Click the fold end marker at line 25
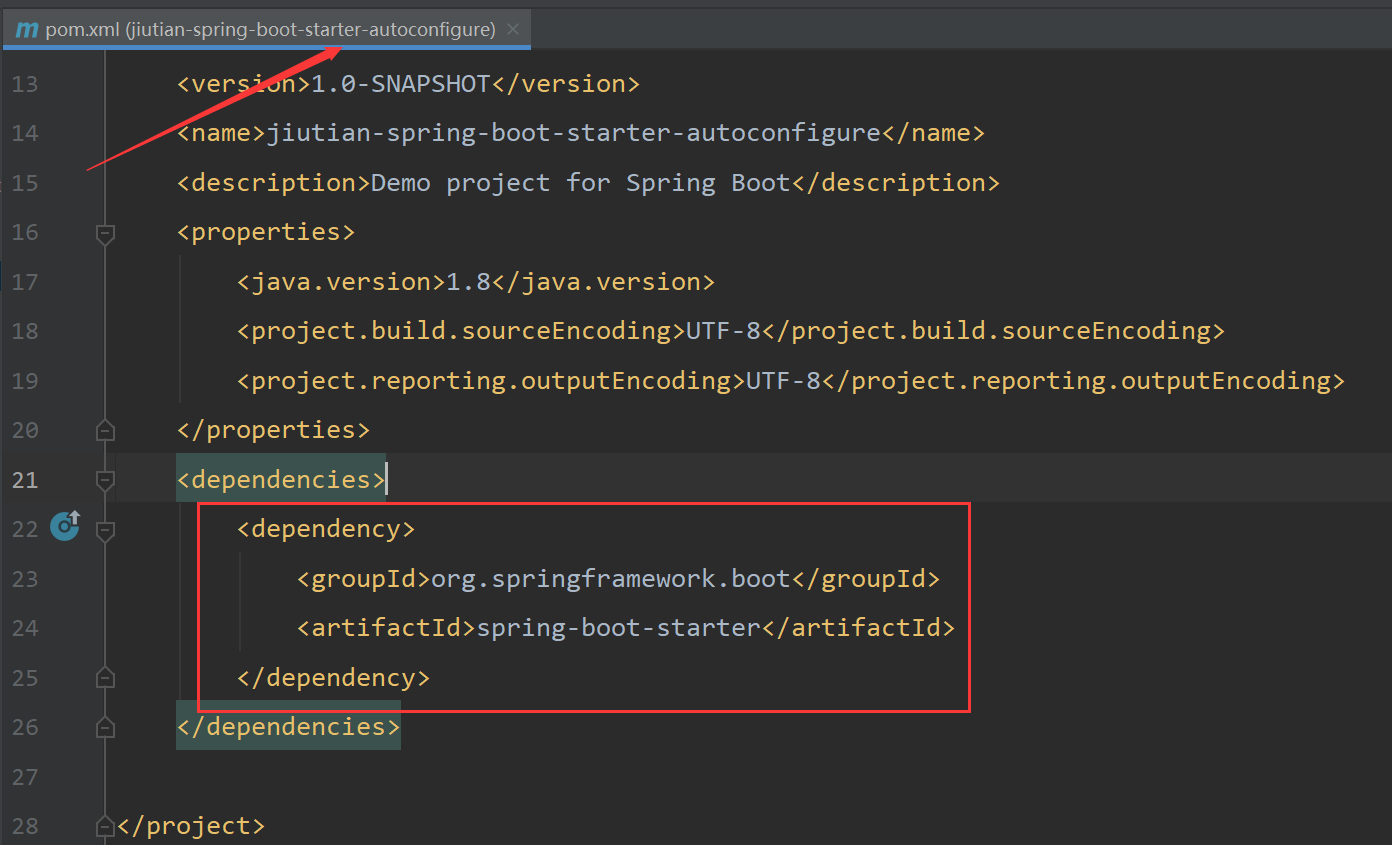Screen dimensions: 1392x845 (x=105, y=678)
